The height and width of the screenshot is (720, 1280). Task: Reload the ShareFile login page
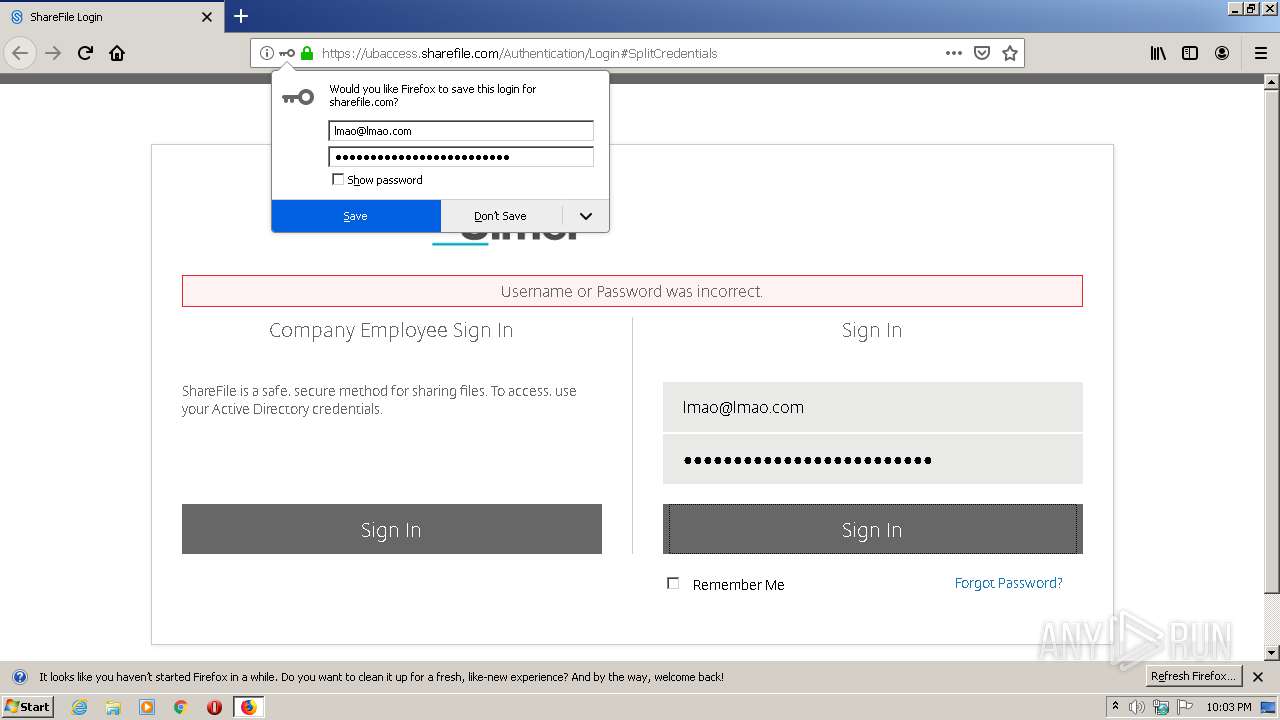click(x=85, y=53)
